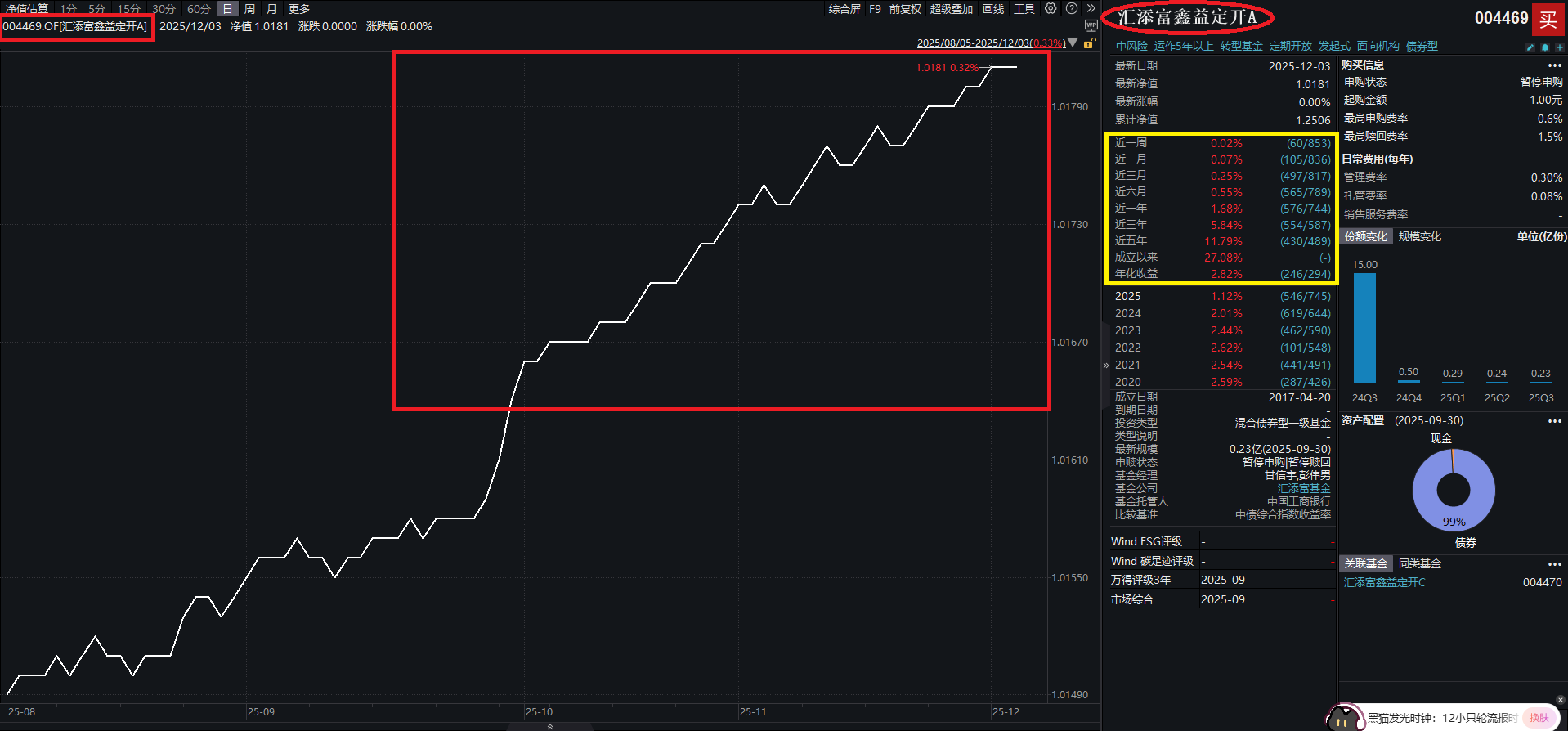Select the 月 monthly period

pos(271,9)
